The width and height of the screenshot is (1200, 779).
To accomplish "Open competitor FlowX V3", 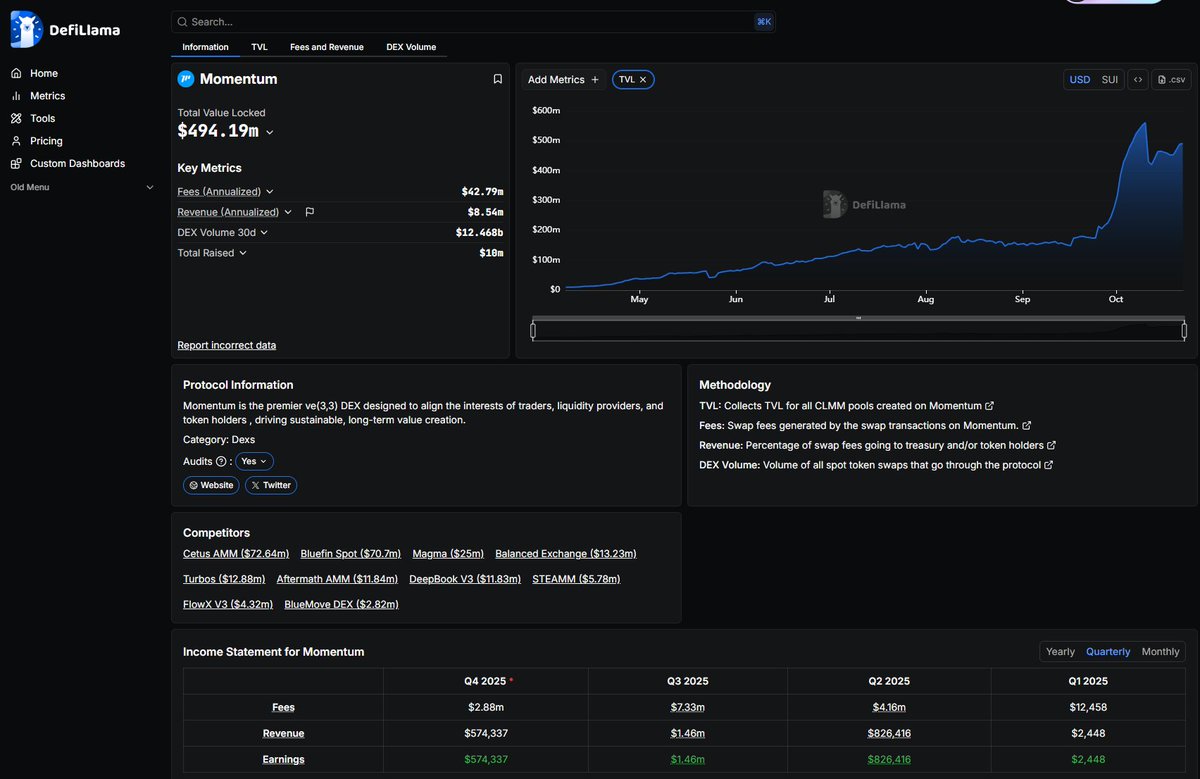I will pyautogui.click(x=228, y=604).
